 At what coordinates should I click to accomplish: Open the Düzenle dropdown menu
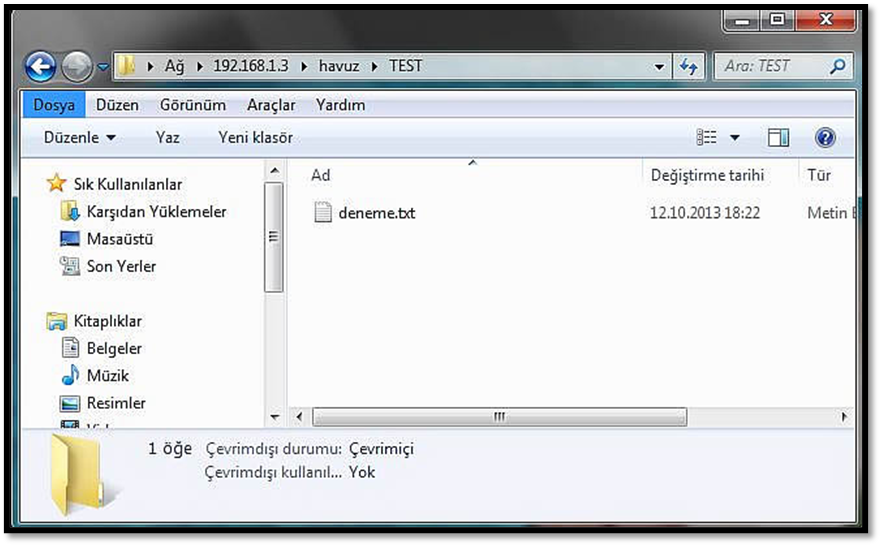pyautogui.click(x=80, y=137)
